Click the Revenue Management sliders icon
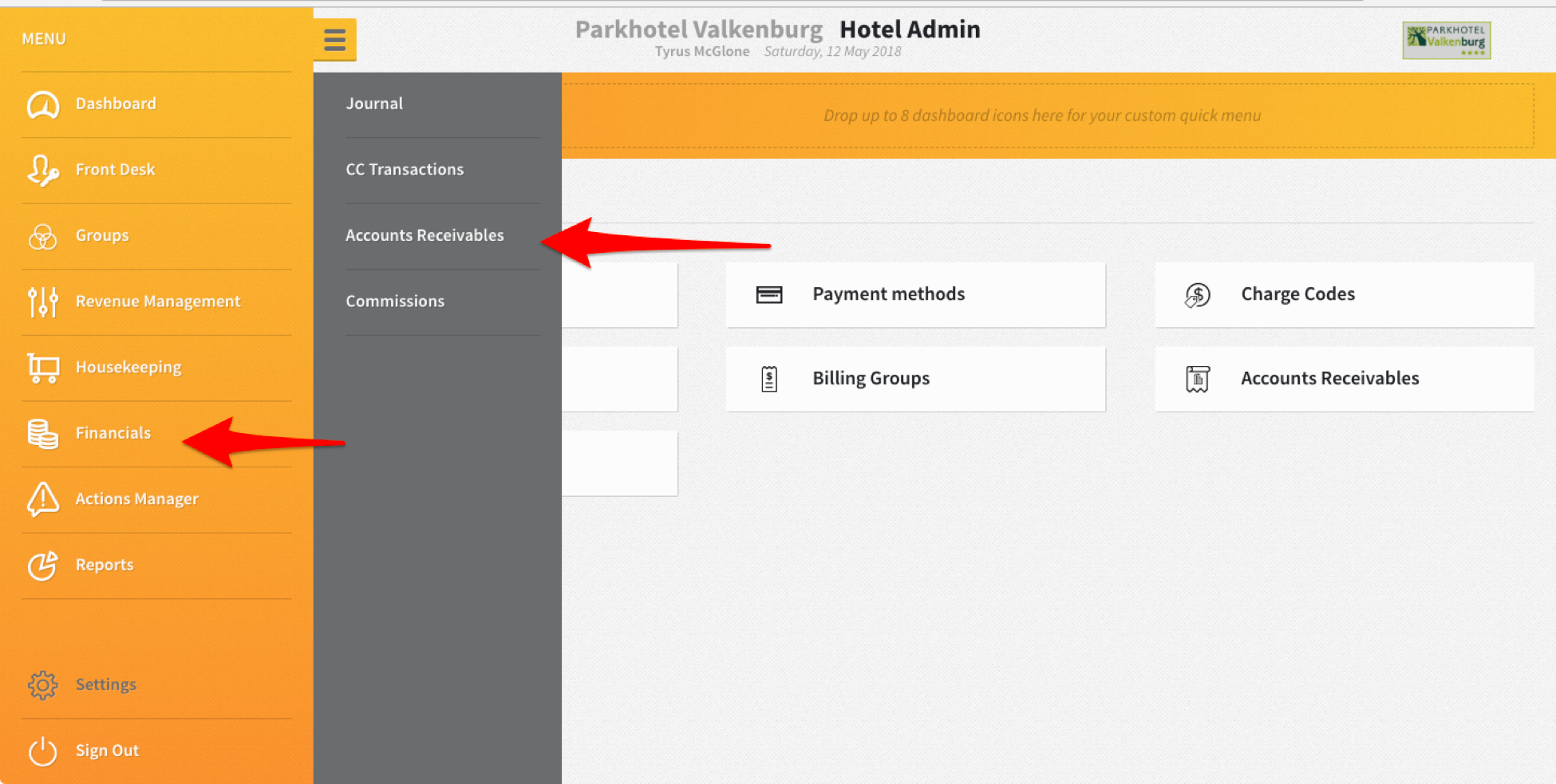The width and height of the screenshot is (1556, 784). [x=43, y=301]
